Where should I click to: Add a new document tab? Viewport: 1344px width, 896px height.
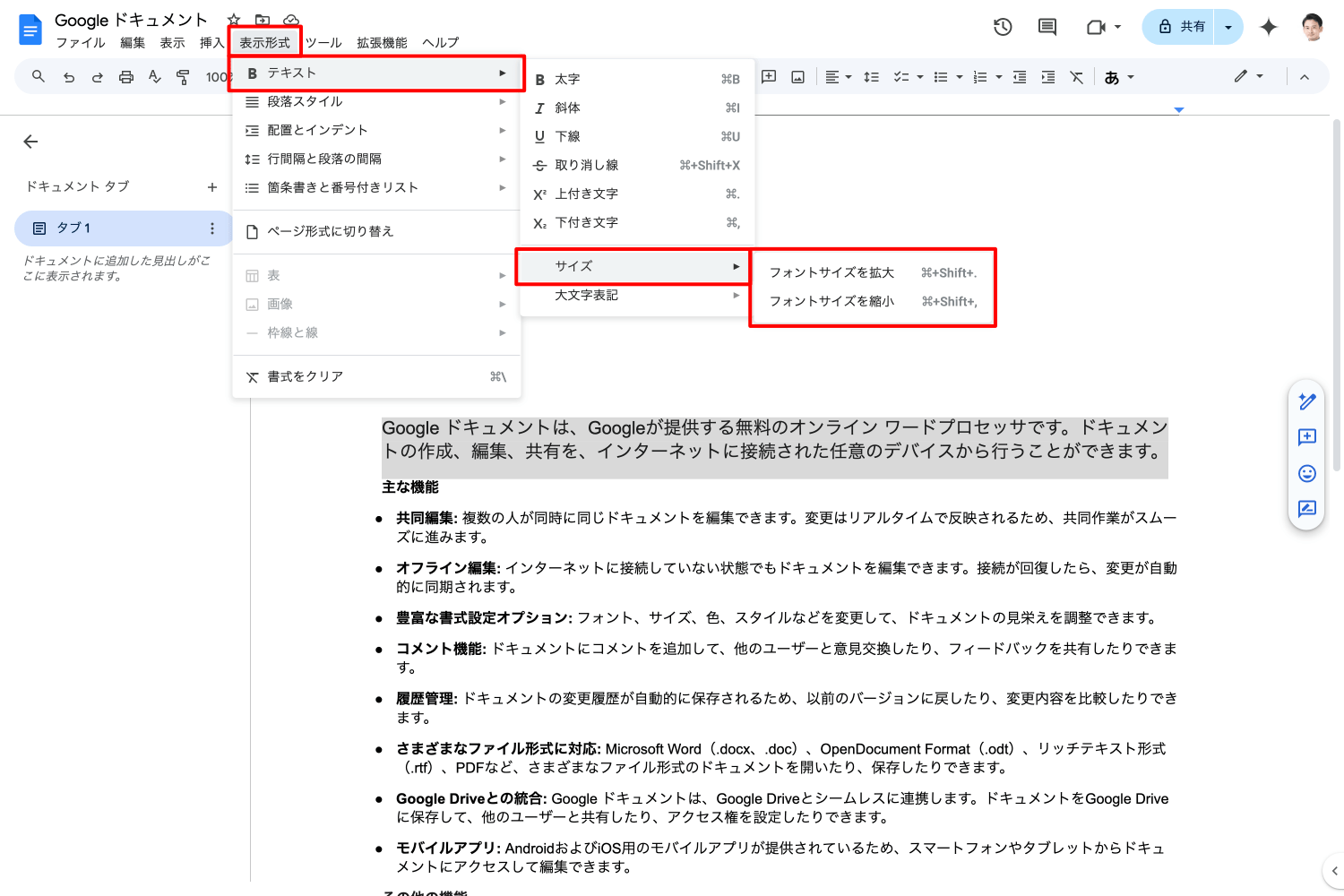click(212, 187)
